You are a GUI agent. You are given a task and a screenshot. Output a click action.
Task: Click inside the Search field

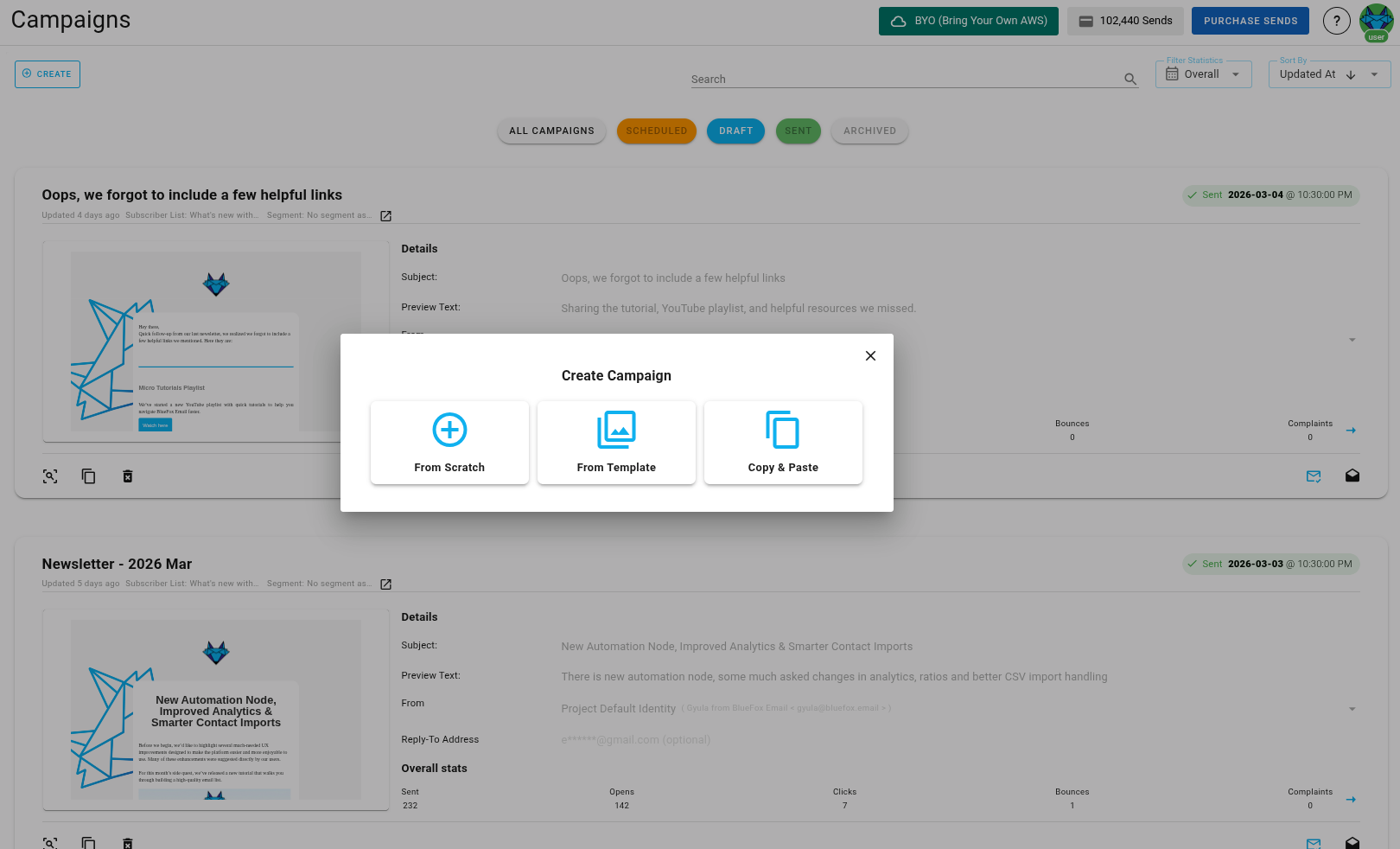[907, 79]
